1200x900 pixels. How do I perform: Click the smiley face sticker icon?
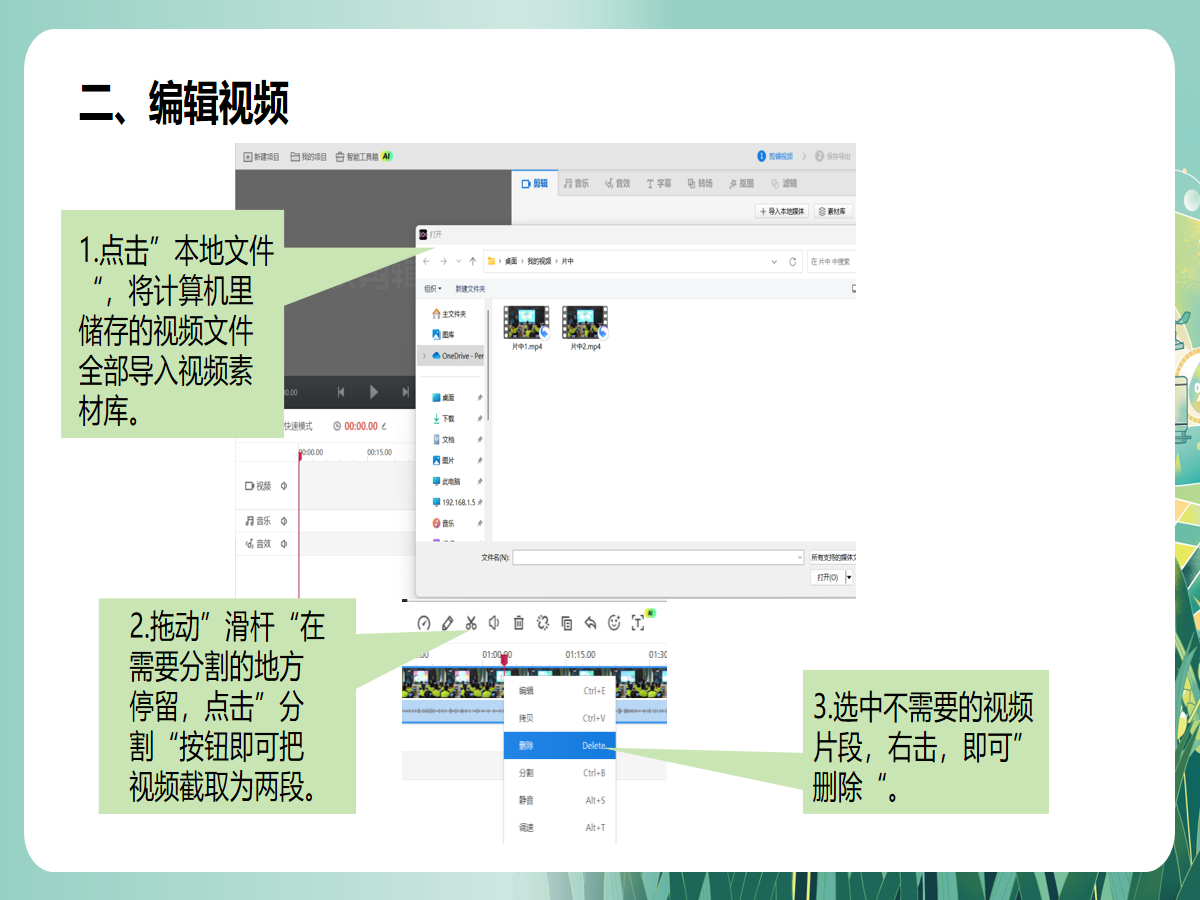tap(614, 623)
